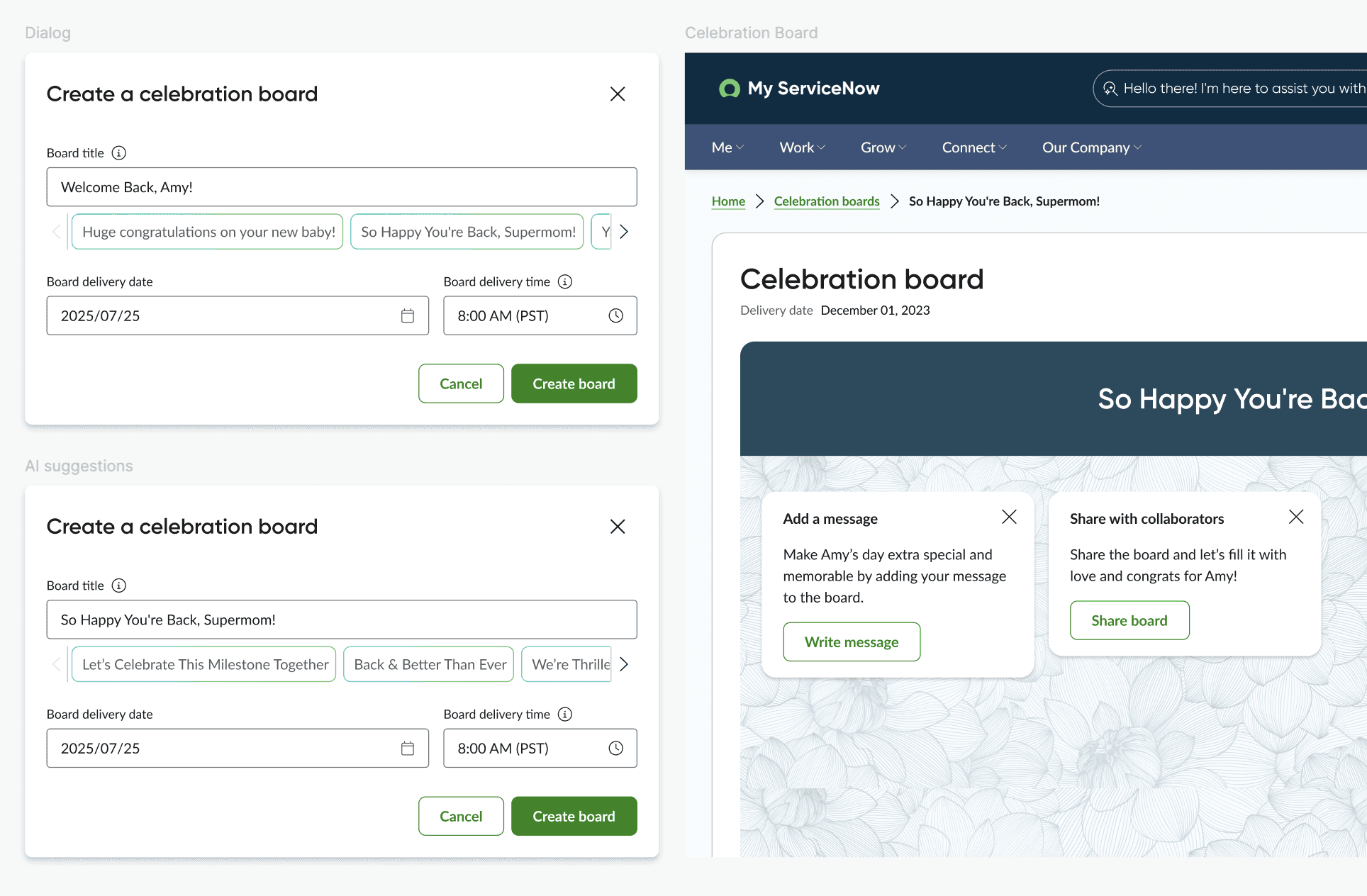Click clock icon in top dialog time field
Viewport: 1367px width, 896px height.
(615, 315)
